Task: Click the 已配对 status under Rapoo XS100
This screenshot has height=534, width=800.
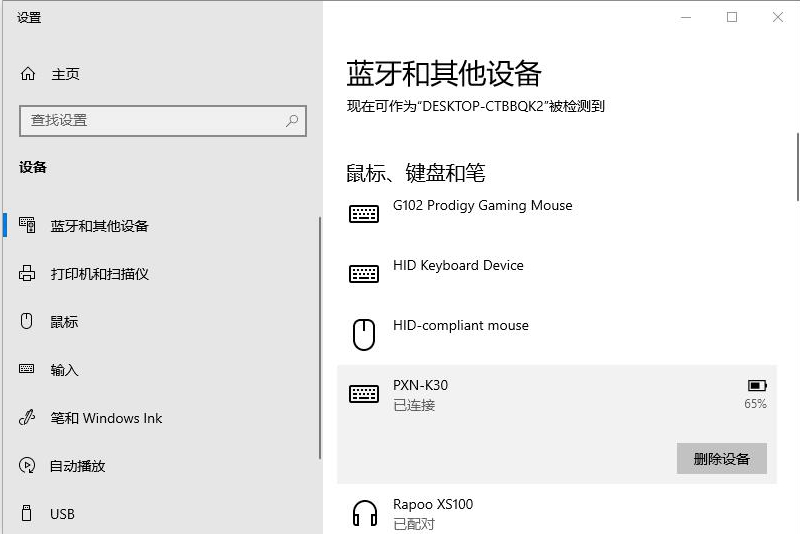Action: tap(414, 524)
